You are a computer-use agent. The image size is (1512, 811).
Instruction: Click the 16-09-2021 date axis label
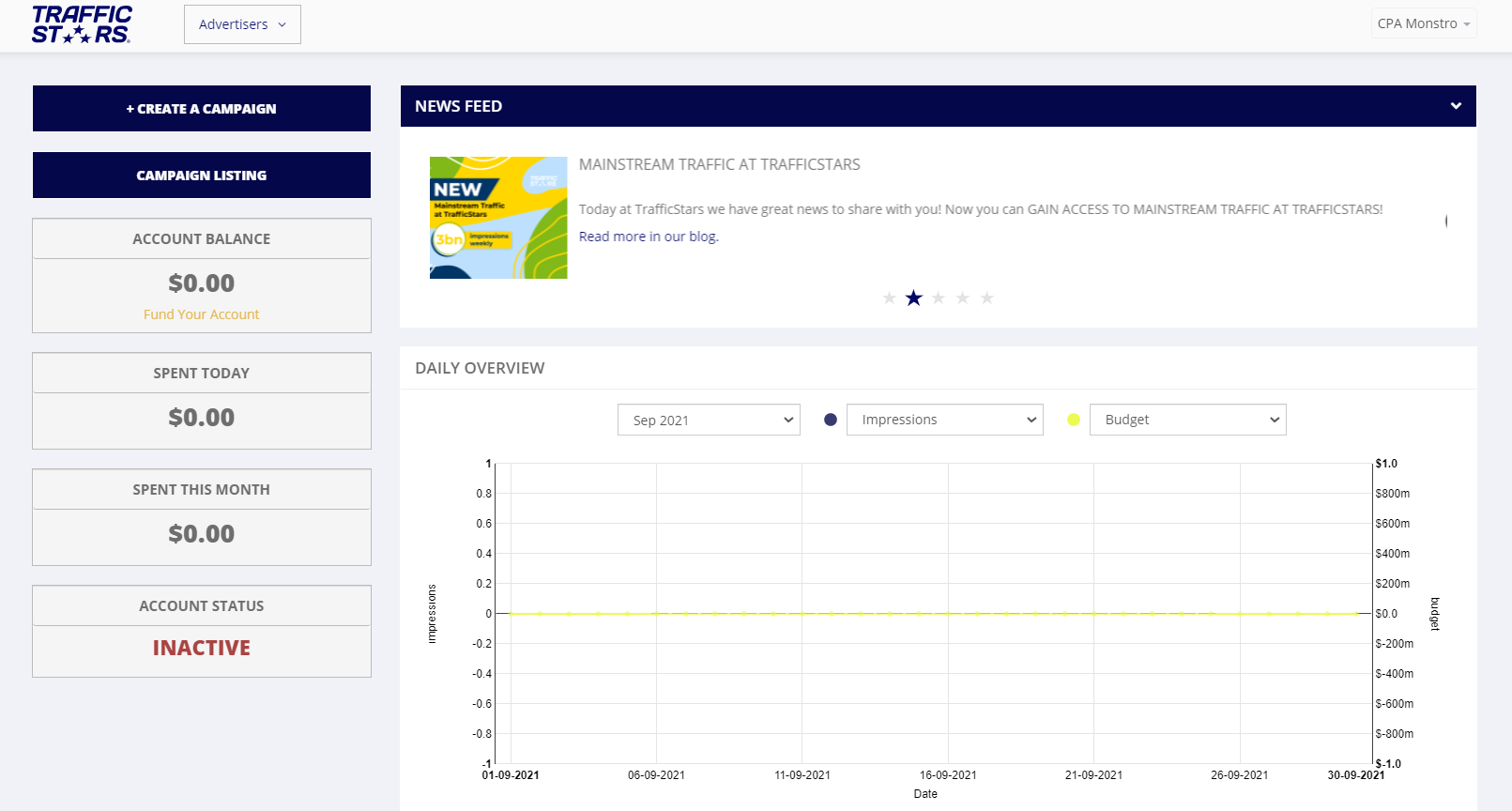click(x=948, y=775)
